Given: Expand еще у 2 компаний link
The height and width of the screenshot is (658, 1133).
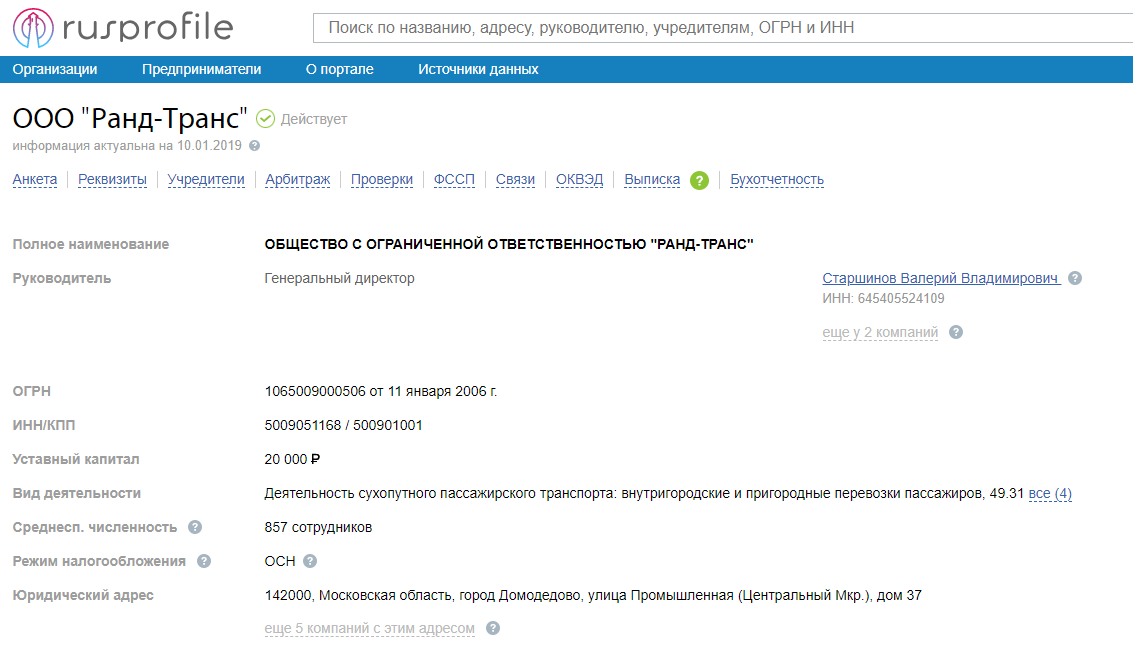Looking at the screenshot, I should [x=880, y=332].
